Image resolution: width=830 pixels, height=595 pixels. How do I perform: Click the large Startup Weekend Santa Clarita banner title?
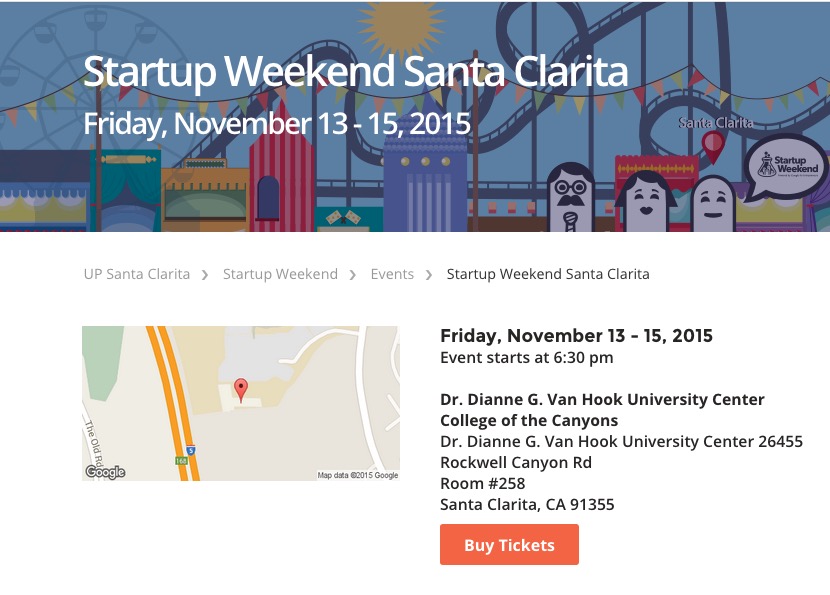(356, 72)
